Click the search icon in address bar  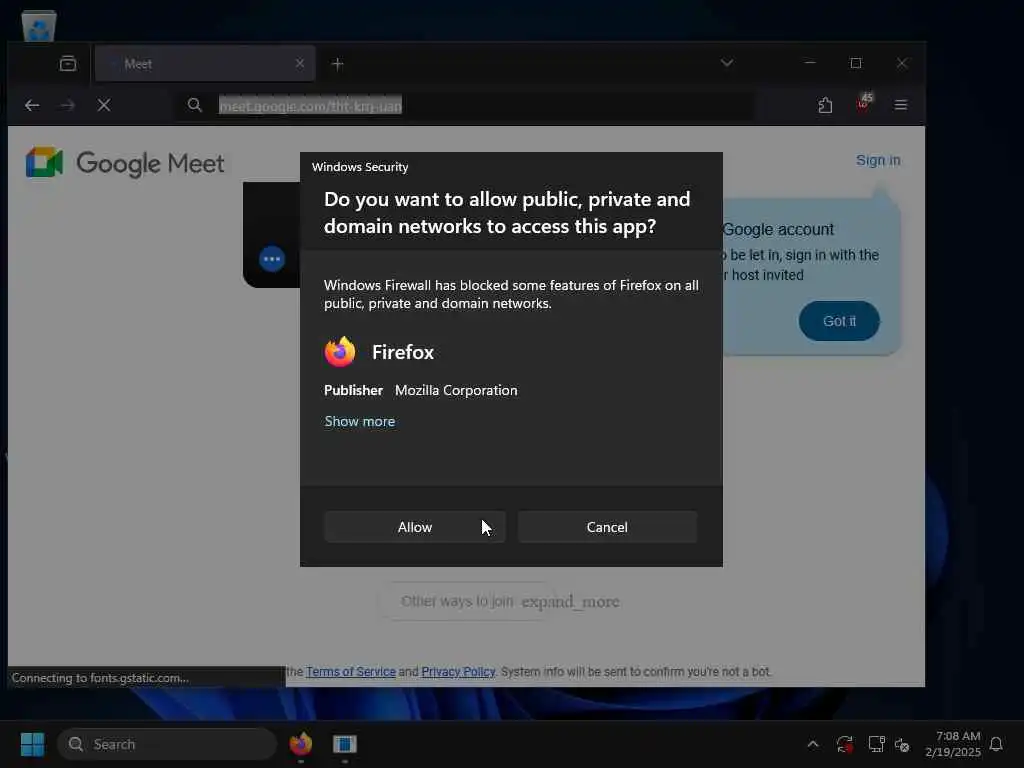point(195,105)
